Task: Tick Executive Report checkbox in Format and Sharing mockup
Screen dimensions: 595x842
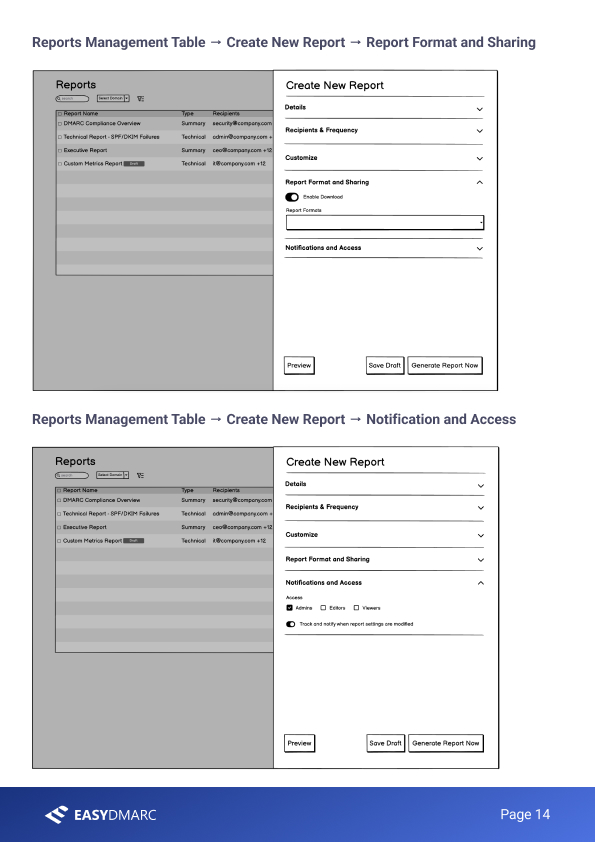Action: tap(60, 150)
